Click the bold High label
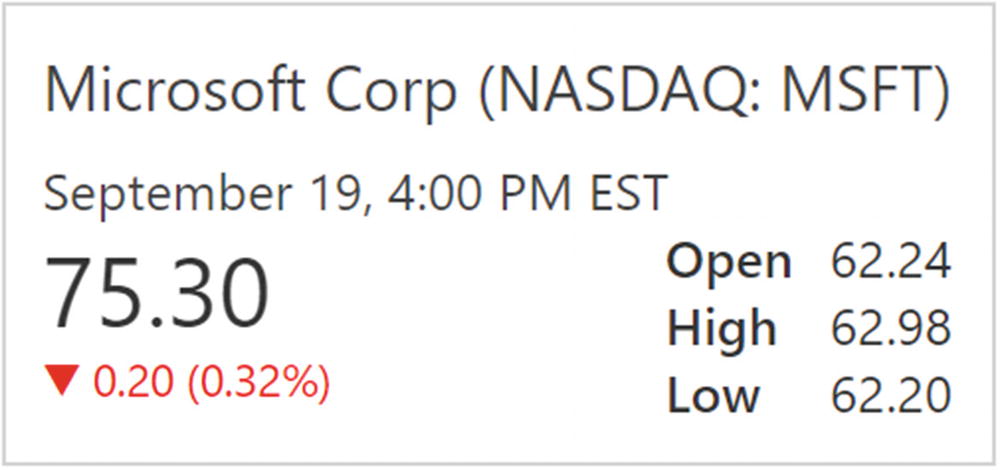The width and height of the screenshot is (1000, 470). 722,329
